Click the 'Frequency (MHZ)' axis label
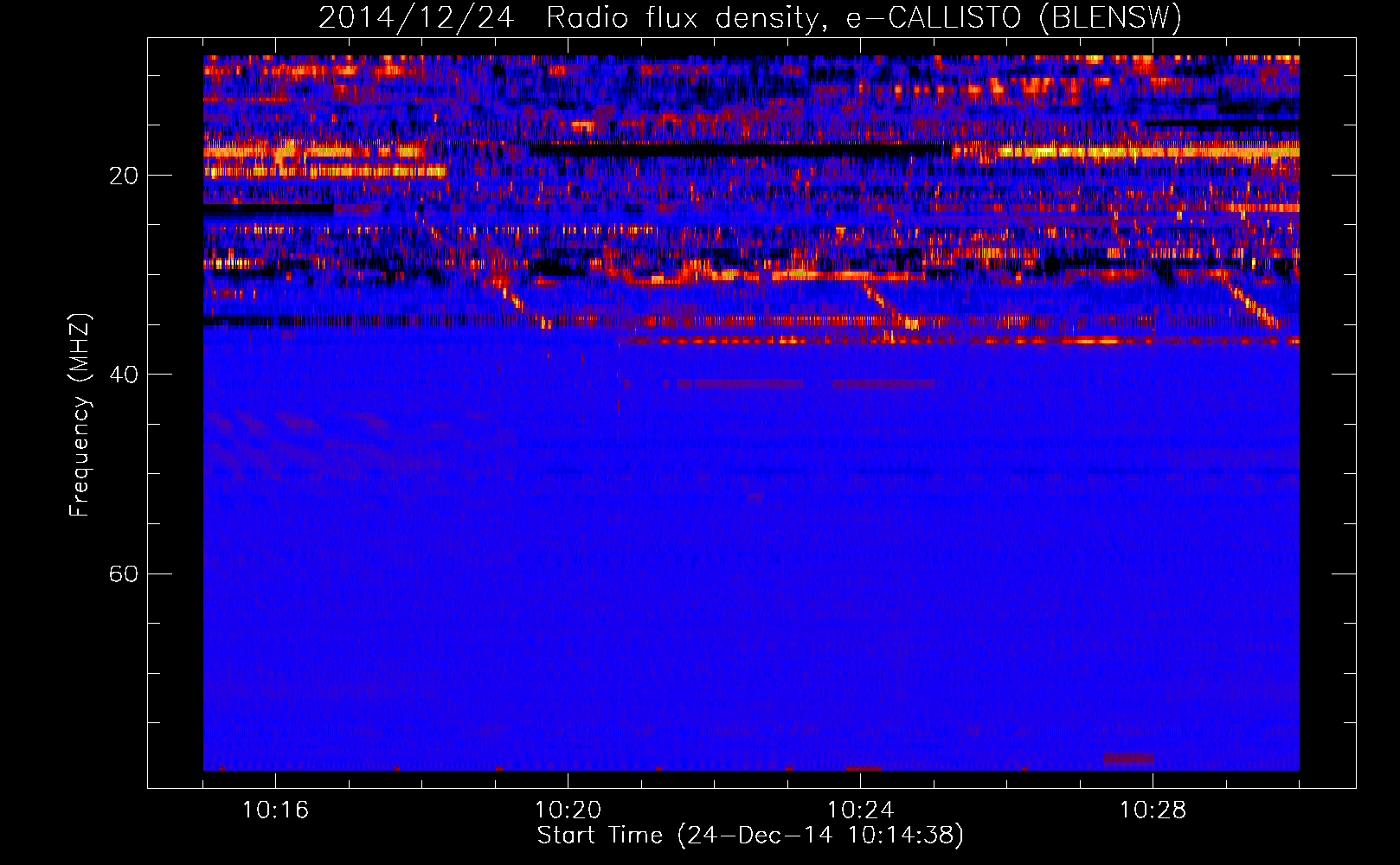This screenshot has height=865, width=1400. (80, 415)
